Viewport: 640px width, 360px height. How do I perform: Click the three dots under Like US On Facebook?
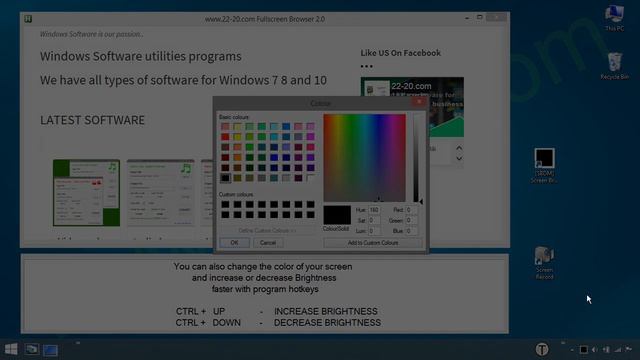pyautogui.click(x=367, y=66)
